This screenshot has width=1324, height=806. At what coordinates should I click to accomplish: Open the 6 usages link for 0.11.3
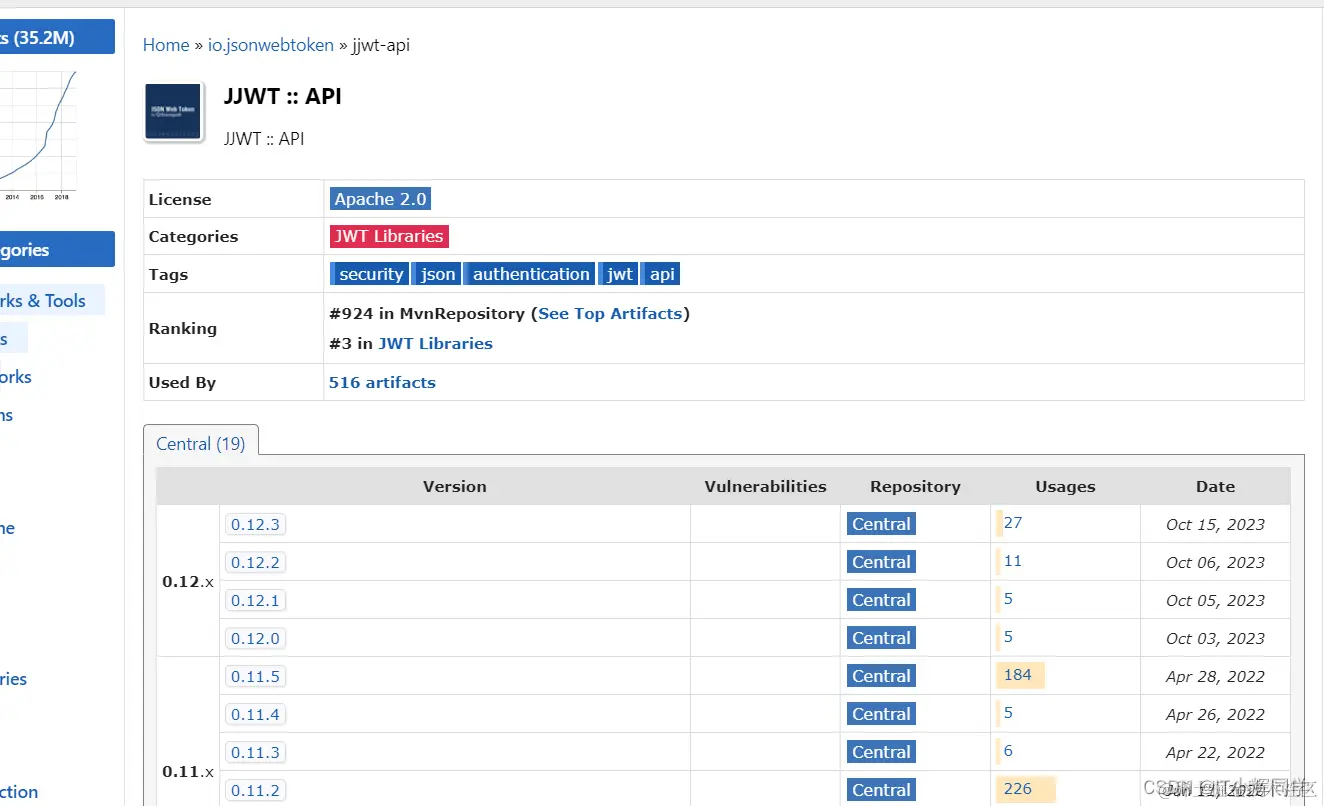tap(1008, 751)
